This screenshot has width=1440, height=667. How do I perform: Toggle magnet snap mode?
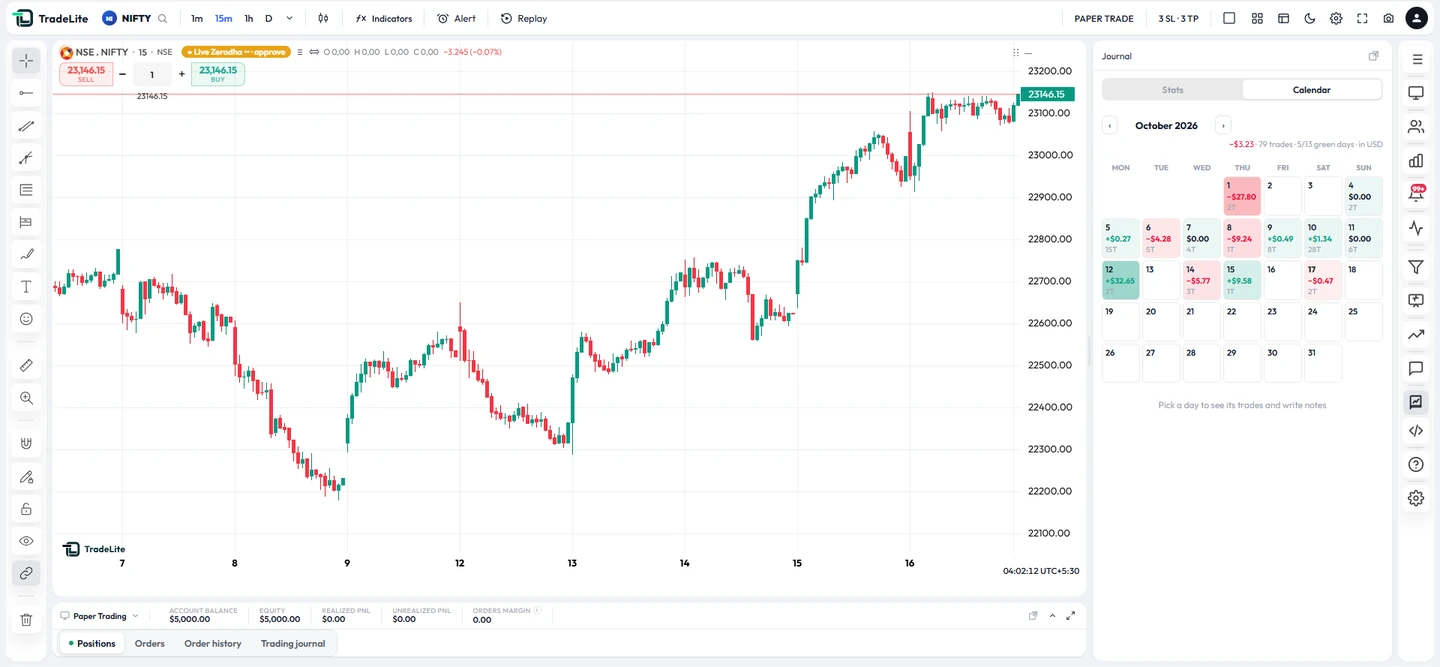coord(26,444)
